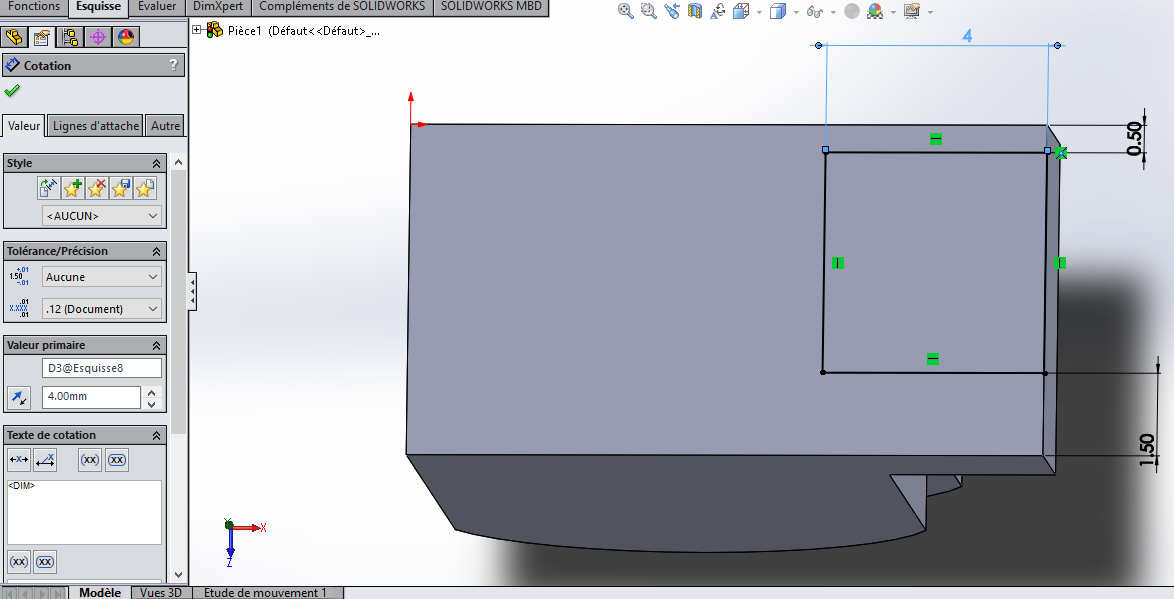1174x599 pixels.
Task: Delete a dimension style
Action: (x=96, y=188)
